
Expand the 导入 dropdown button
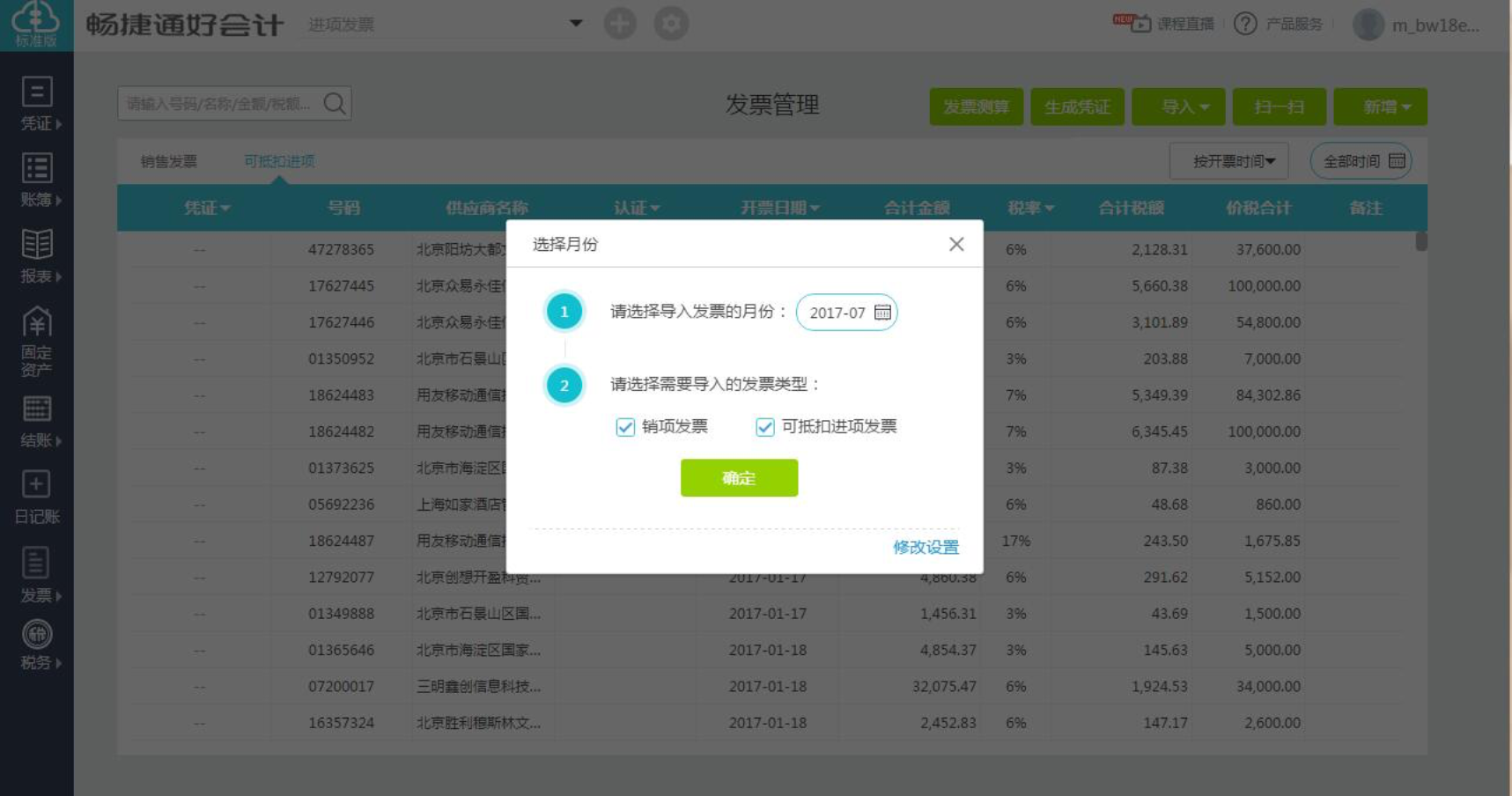(x=1180, y=107)
